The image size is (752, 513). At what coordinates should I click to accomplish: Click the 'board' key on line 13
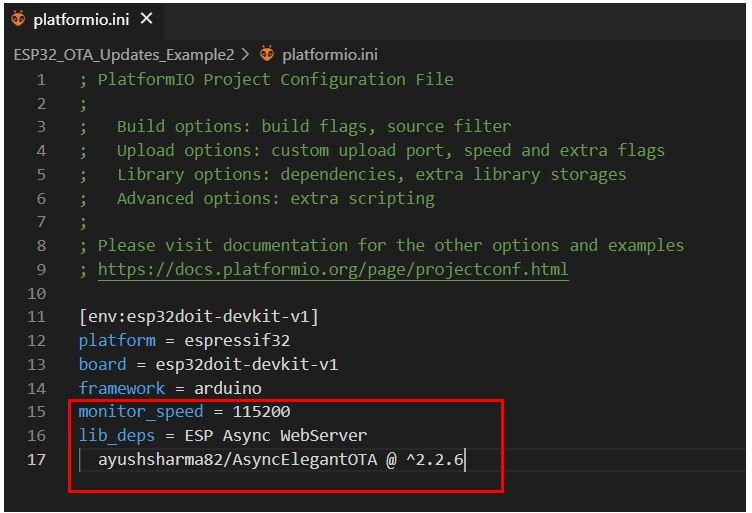(x=103, y=364)
